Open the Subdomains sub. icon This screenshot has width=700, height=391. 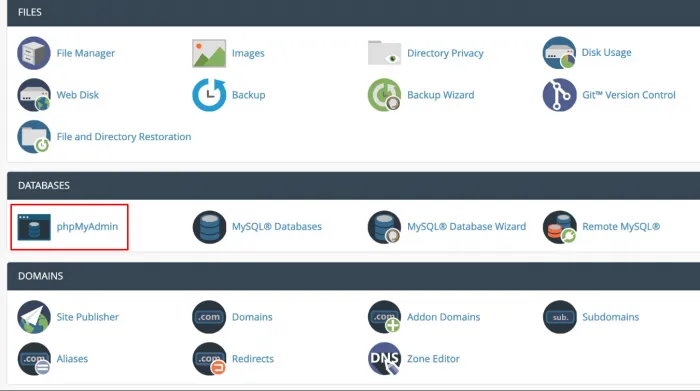click(559, 317)
